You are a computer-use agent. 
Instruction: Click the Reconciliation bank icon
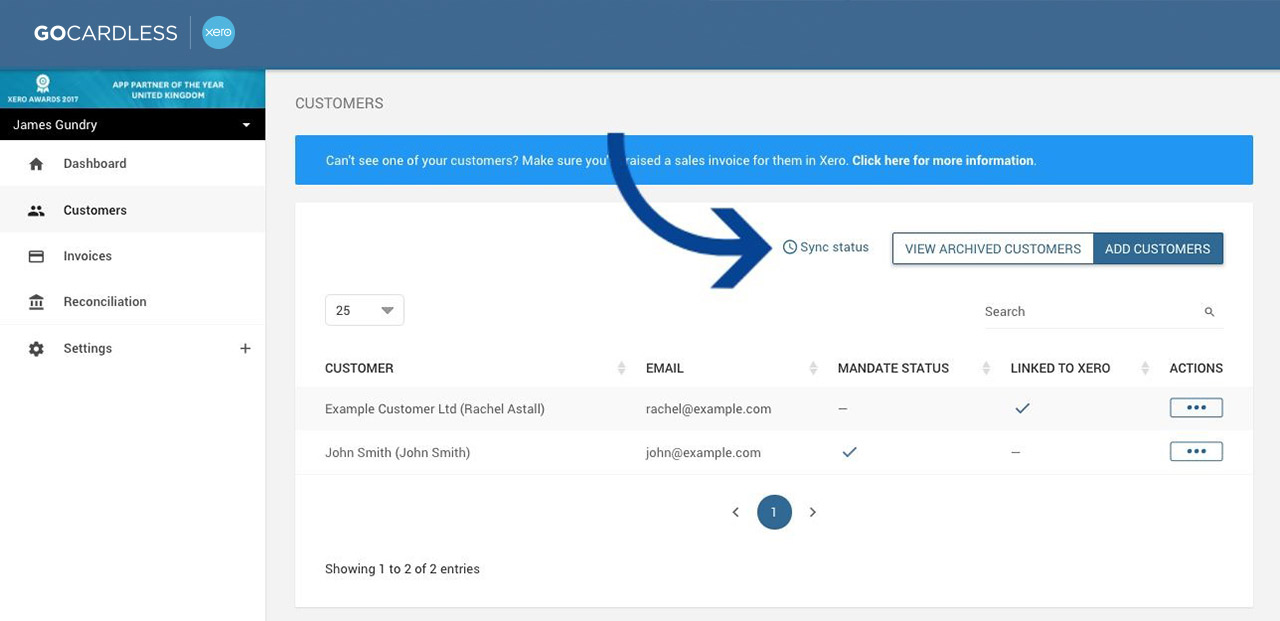(x=36, y=302)
